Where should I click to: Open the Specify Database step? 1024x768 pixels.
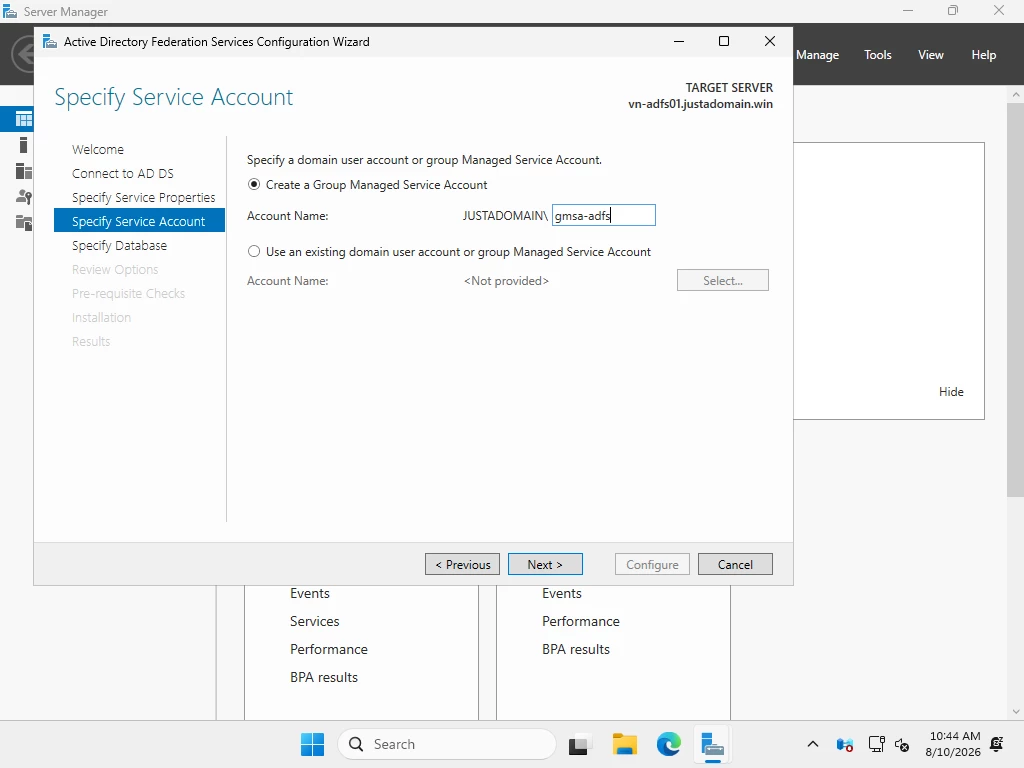point(120,246)
